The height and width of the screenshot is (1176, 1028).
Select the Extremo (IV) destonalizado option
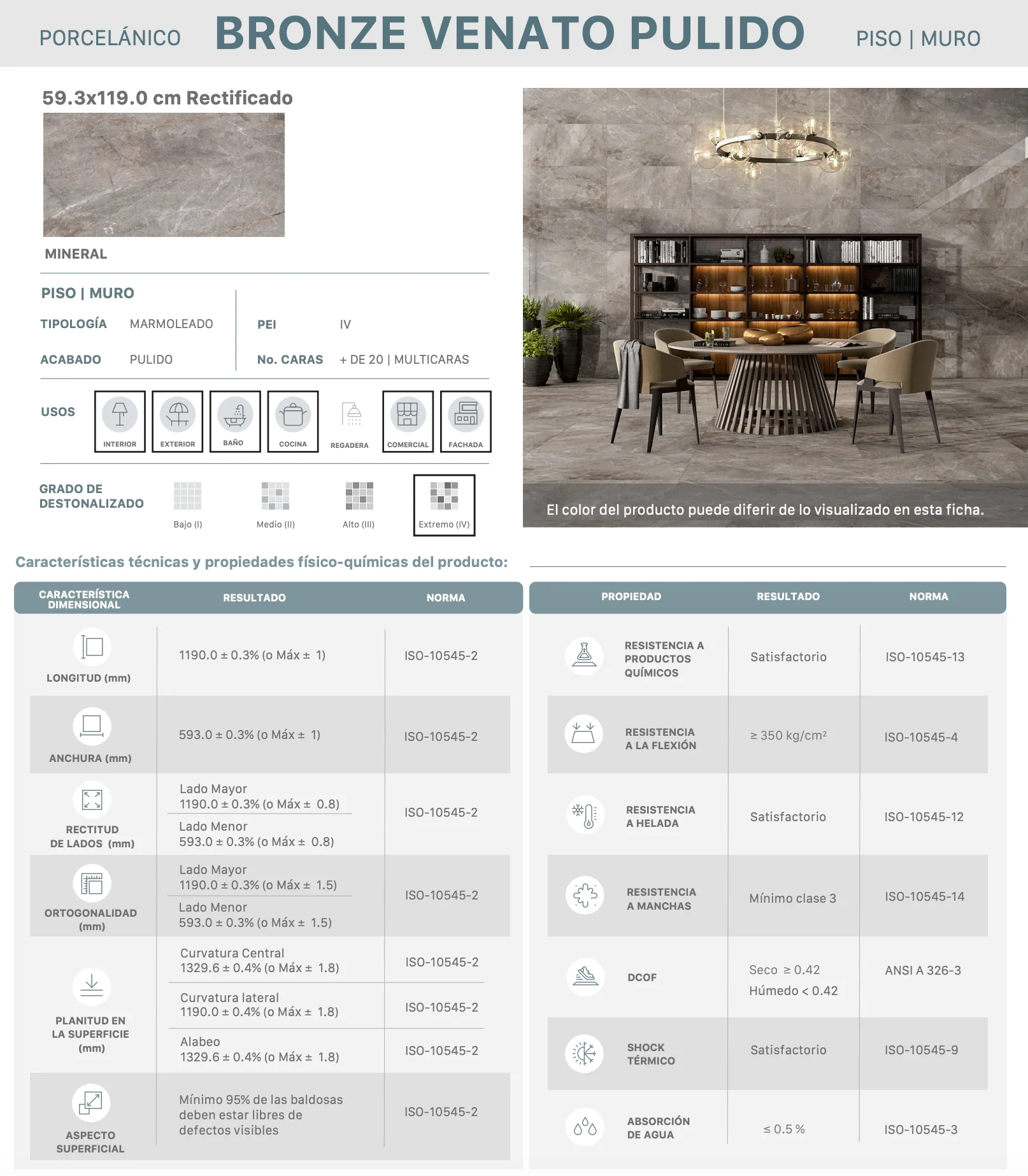coord(444,505)
